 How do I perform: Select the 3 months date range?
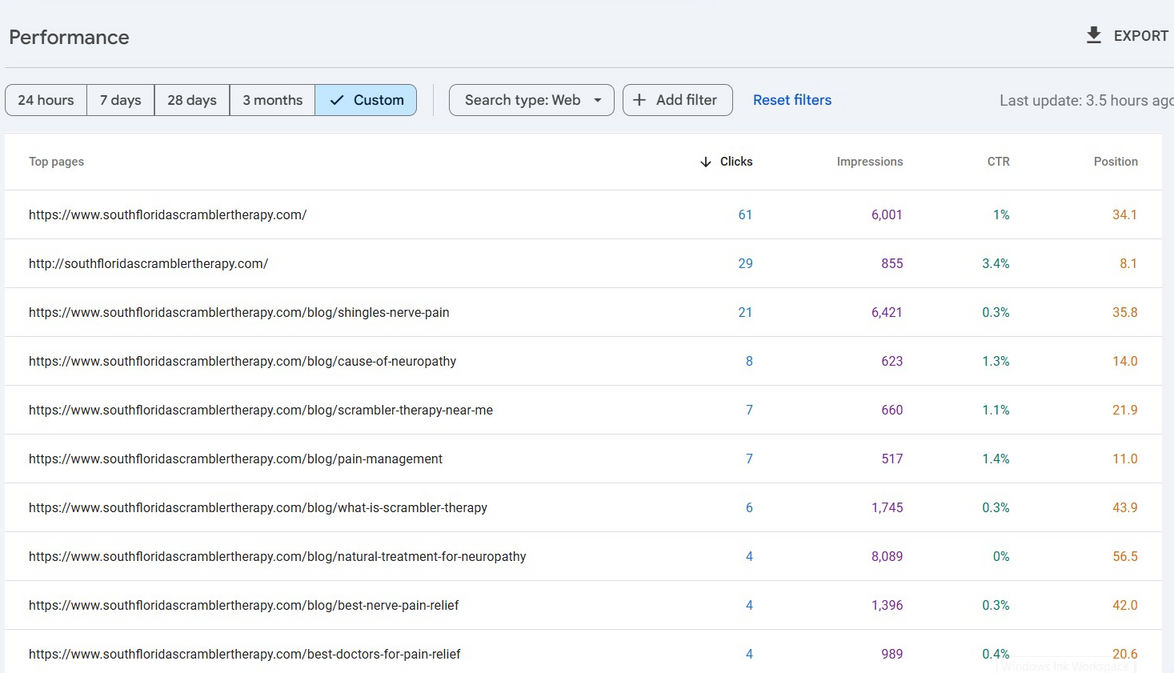pos(273,100)
